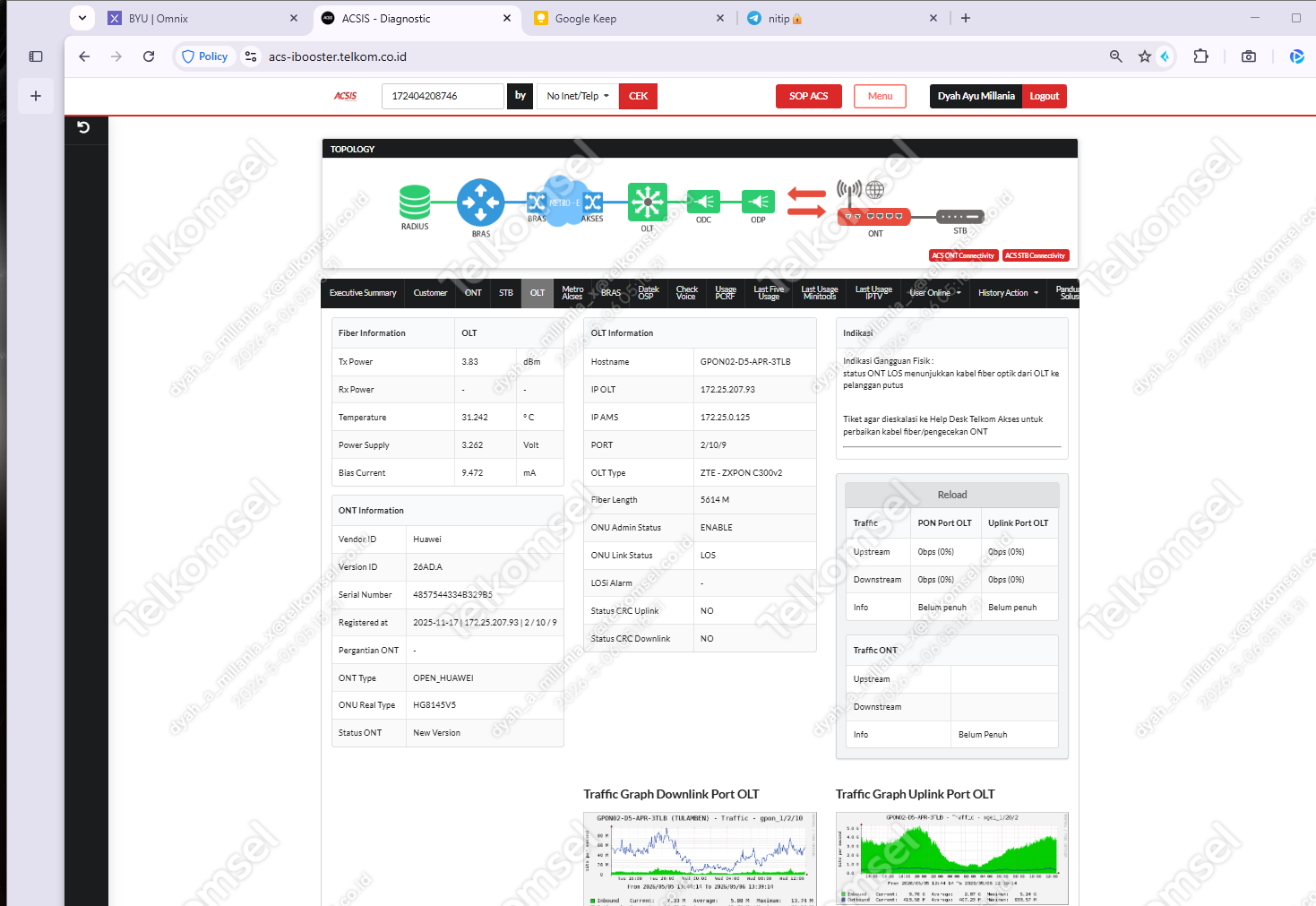Viewport: 1316px width, 906px height.
Task: Open the Customer tab
Action: click(430, 293)
